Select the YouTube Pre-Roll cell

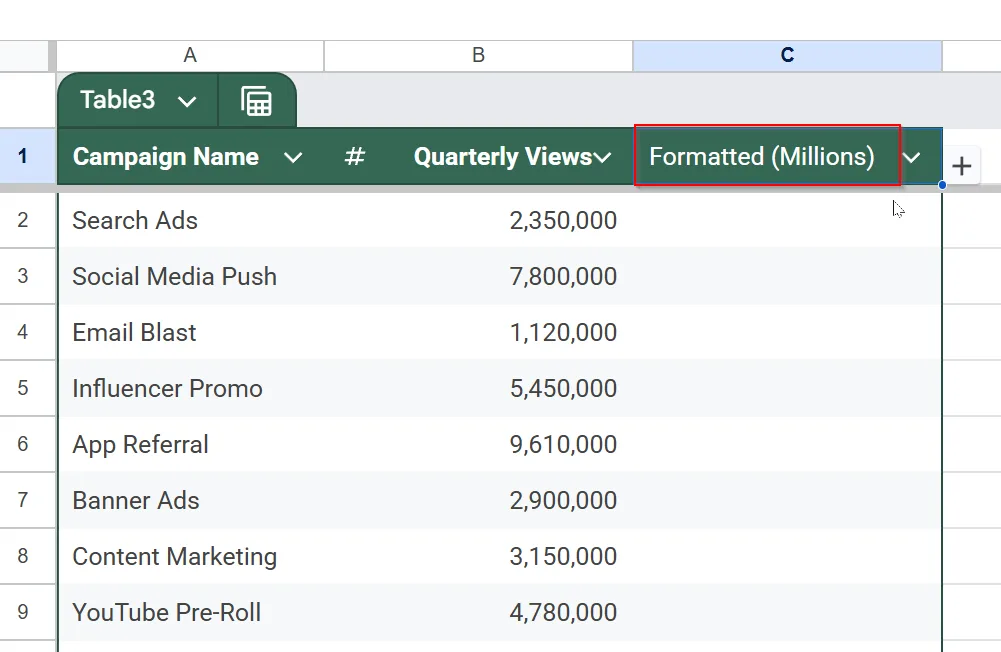(x=192, y=612)
